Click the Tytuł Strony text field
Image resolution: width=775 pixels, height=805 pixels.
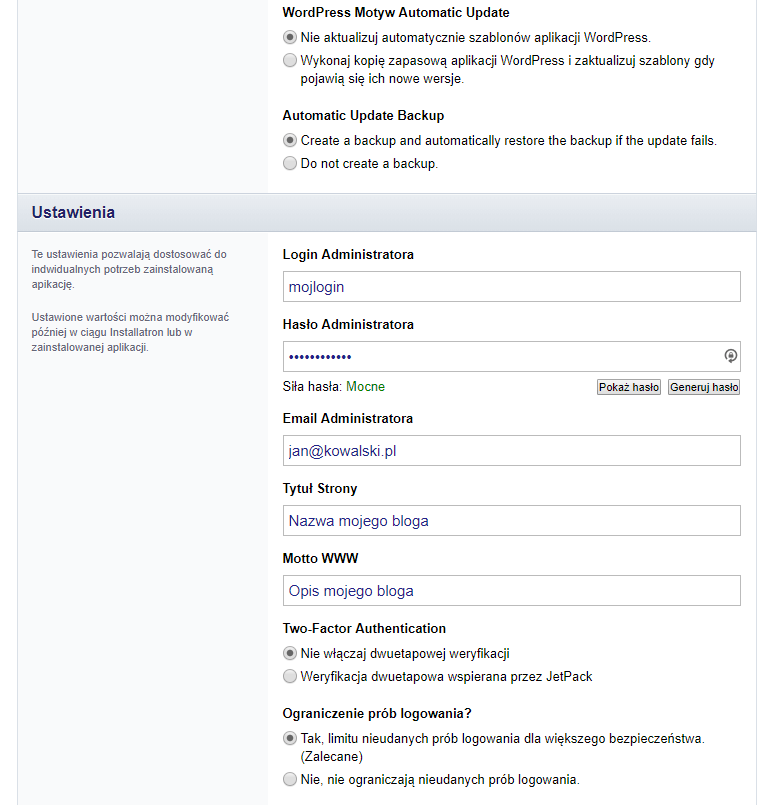pos(511,520)
